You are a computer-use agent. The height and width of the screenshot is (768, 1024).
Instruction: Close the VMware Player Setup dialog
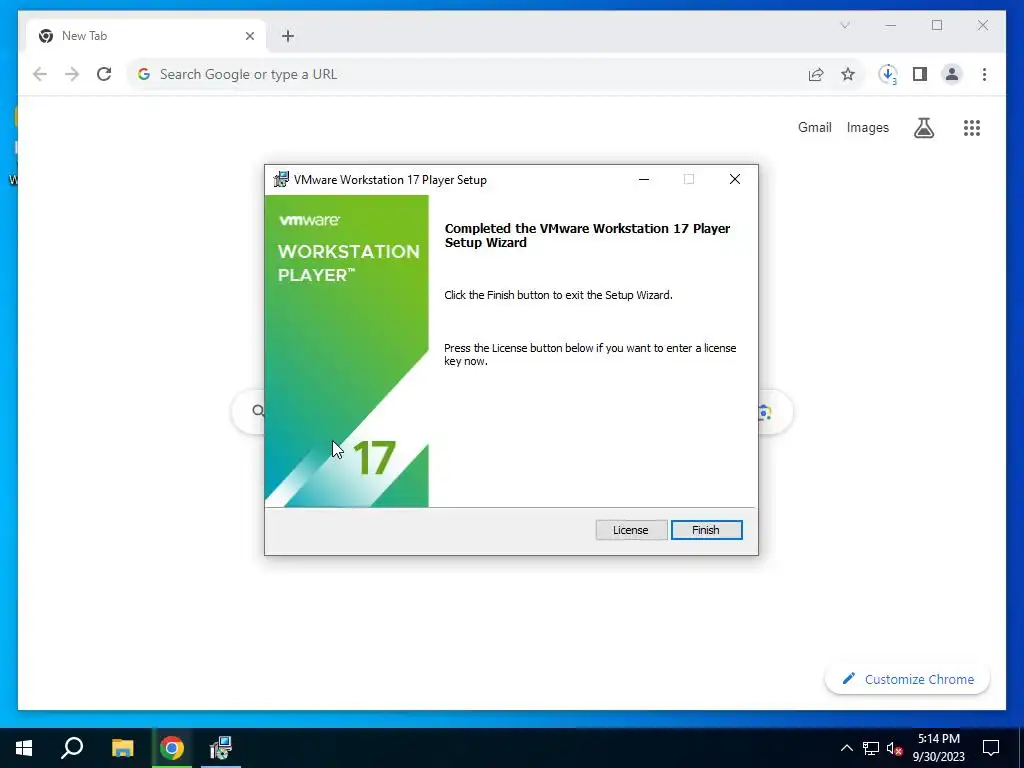(x=735, y=179)
